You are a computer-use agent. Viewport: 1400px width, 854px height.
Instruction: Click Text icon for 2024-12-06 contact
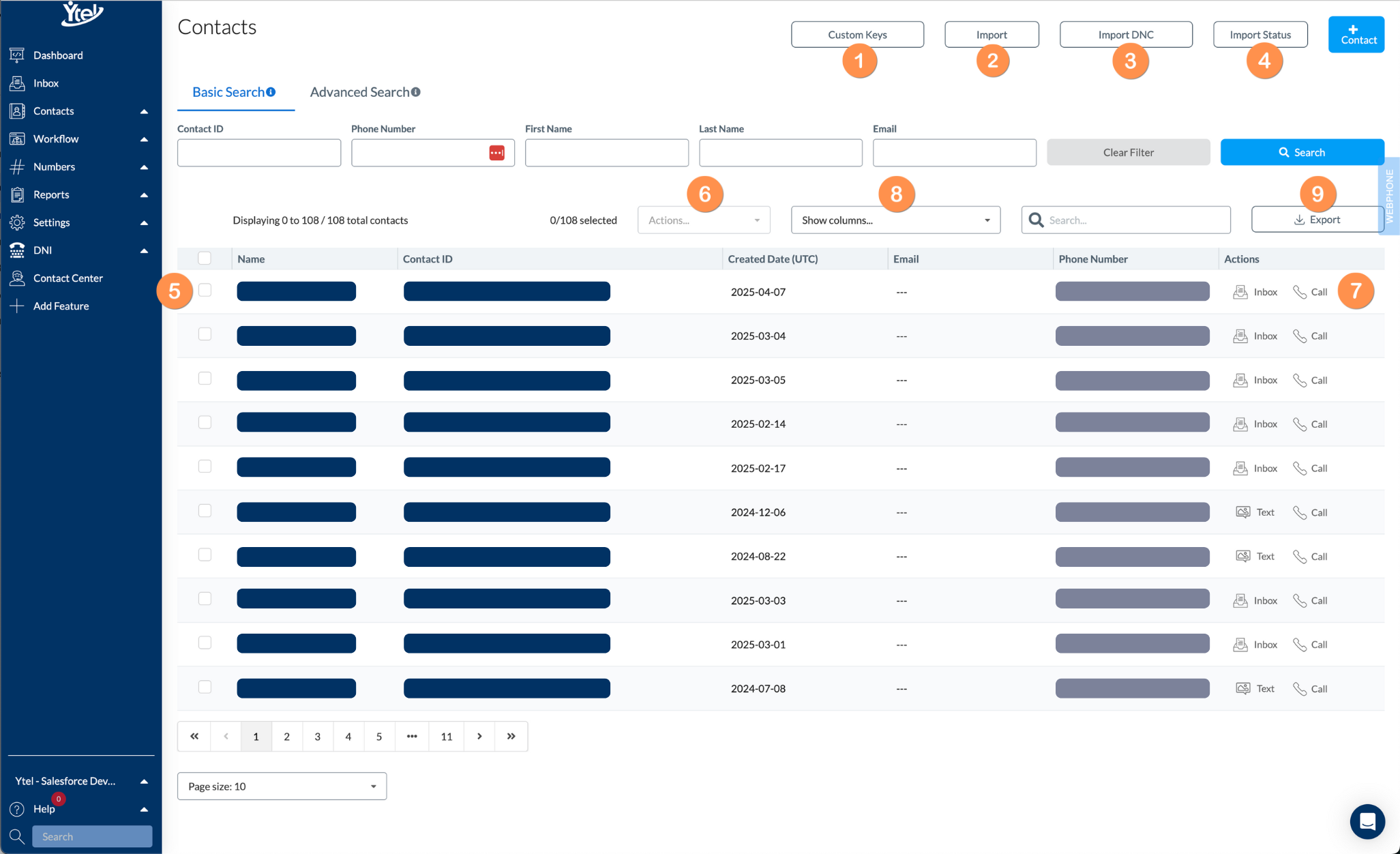click(1242, 512)
